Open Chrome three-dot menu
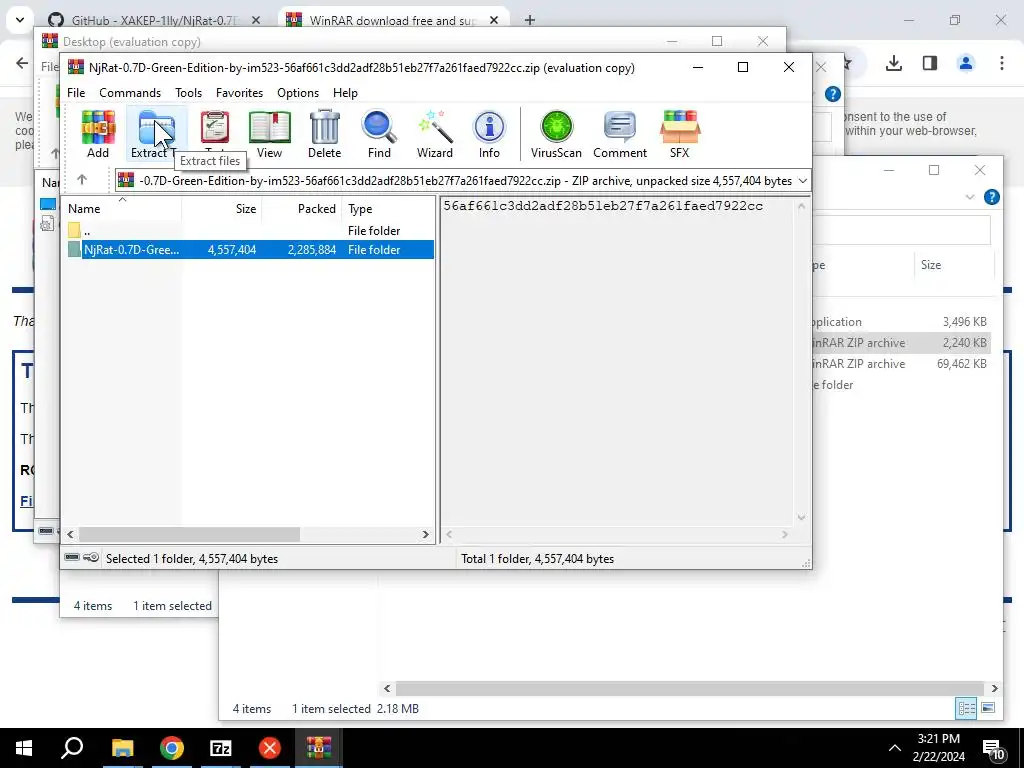This screenshot has width=1024, height=768. pyautogui.click(x=1002, y=63)
